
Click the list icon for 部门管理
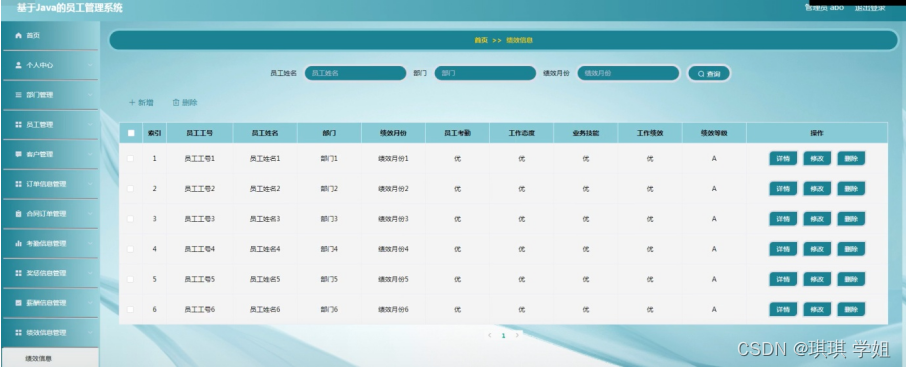pos(18,95)
